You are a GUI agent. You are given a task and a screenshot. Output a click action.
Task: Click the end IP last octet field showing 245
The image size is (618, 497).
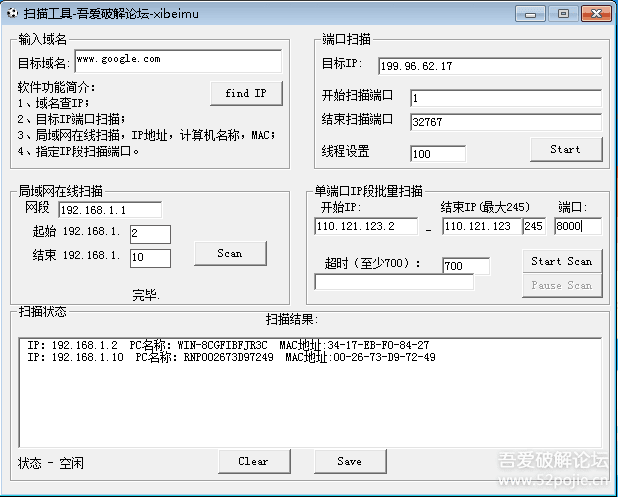(x=534, y=227)
